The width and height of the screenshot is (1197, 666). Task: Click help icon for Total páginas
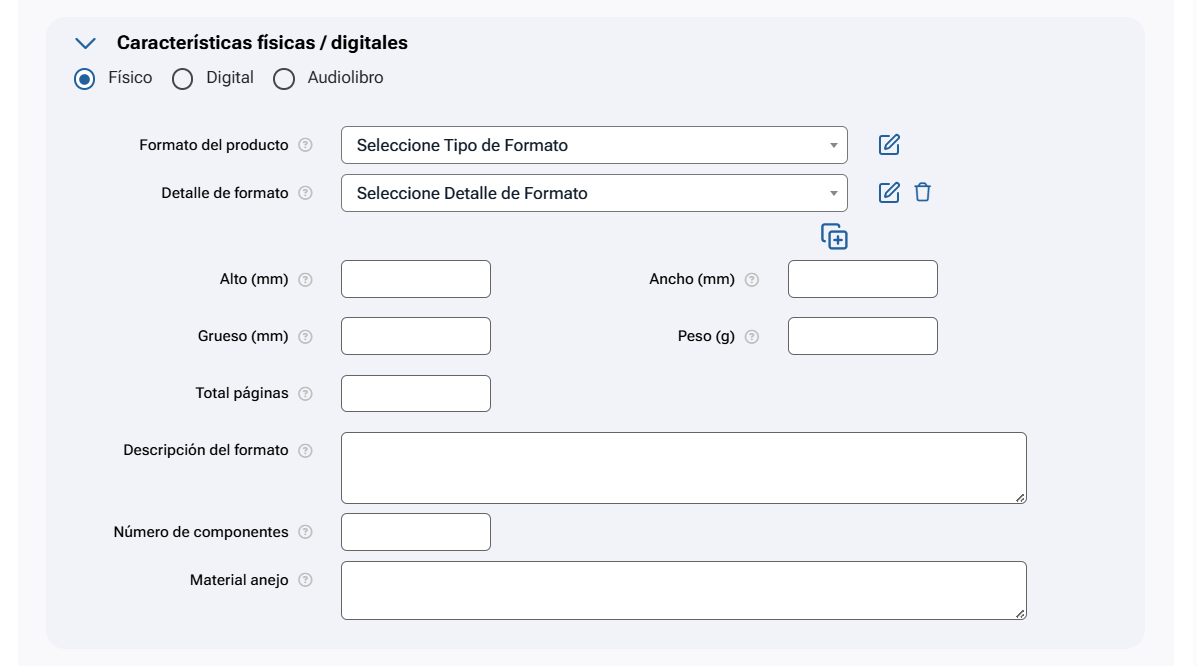coord(306,394)
